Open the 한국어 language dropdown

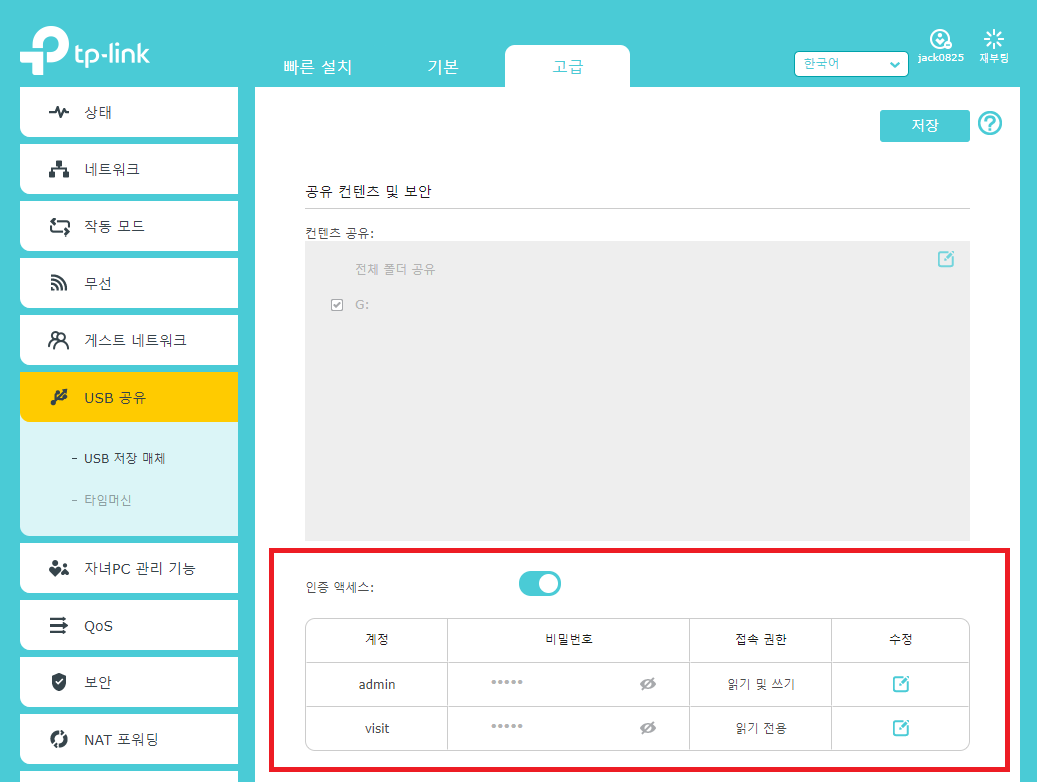pyautogui.click(x=850, y=64)
